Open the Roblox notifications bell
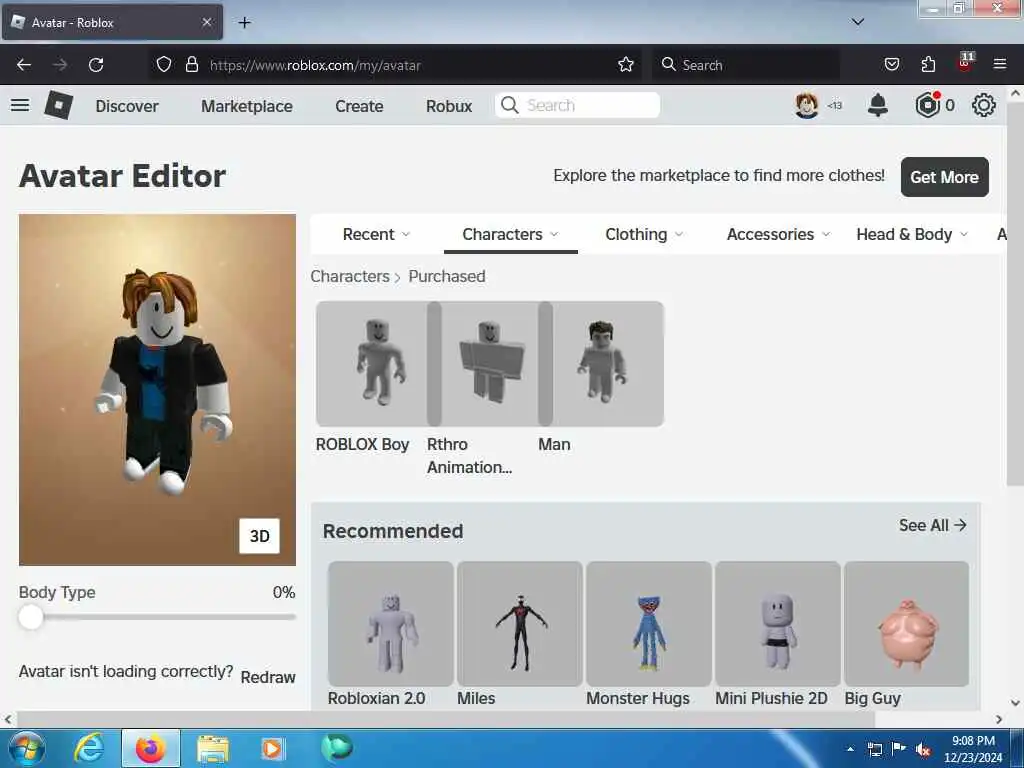Viewport: 1024px width, 768px height. coord(878,105)
